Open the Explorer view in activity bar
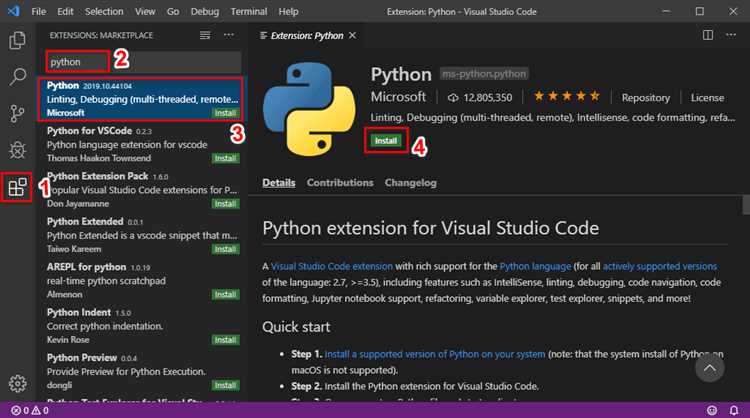 pos(17,41)
